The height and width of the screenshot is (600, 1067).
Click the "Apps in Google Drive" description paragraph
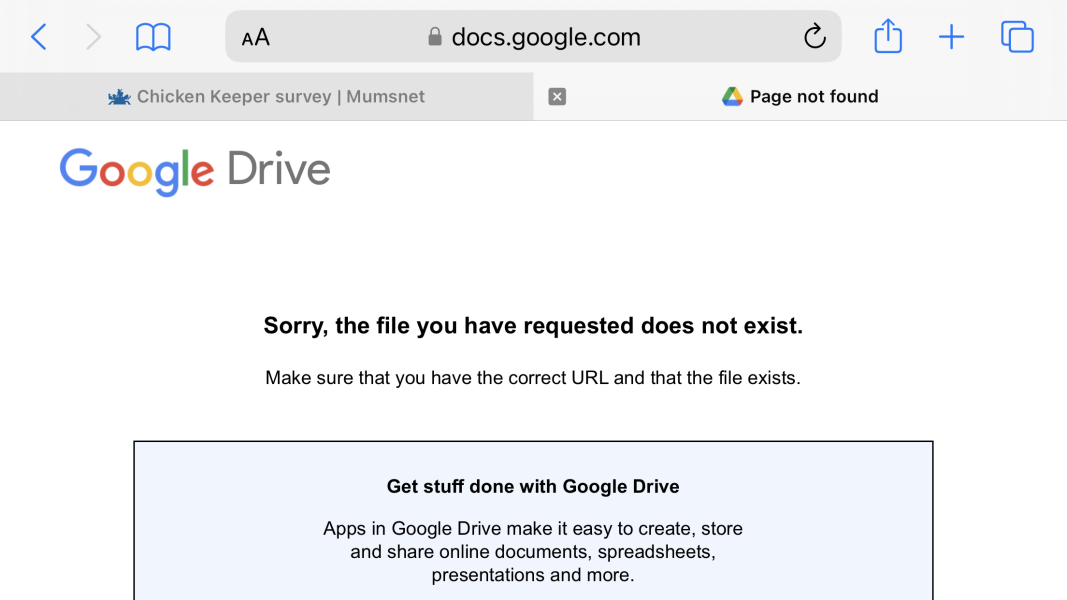click(533, 551)
